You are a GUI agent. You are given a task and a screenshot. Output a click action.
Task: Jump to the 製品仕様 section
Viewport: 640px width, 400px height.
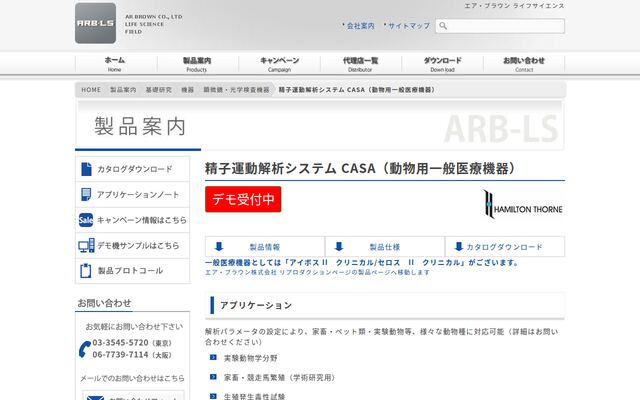point(385,247)
